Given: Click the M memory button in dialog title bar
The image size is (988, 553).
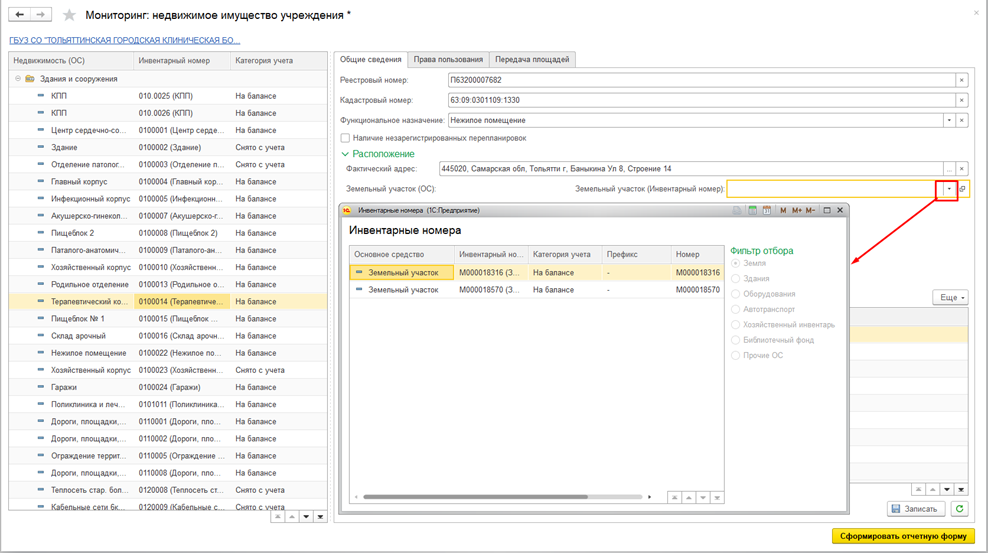Looking at the screenshot, I should tap(783, 210).
